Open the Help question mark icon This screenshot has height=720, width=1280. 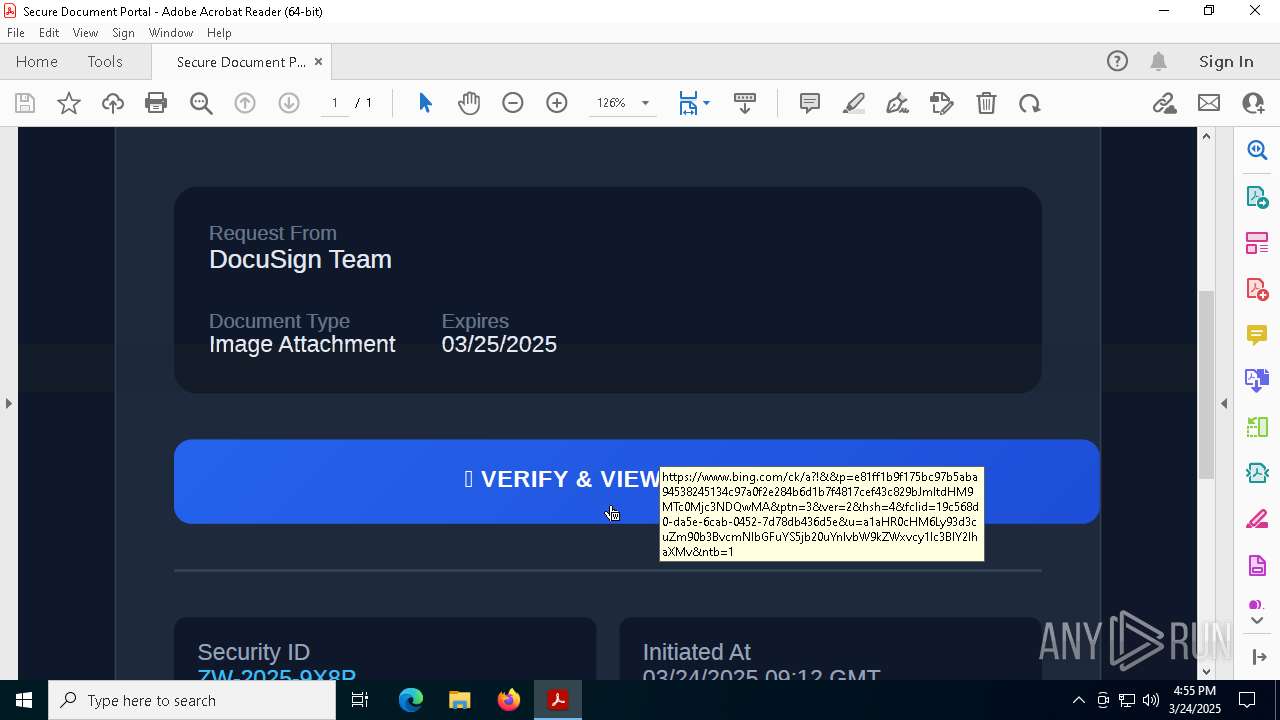pos(1117,62)
